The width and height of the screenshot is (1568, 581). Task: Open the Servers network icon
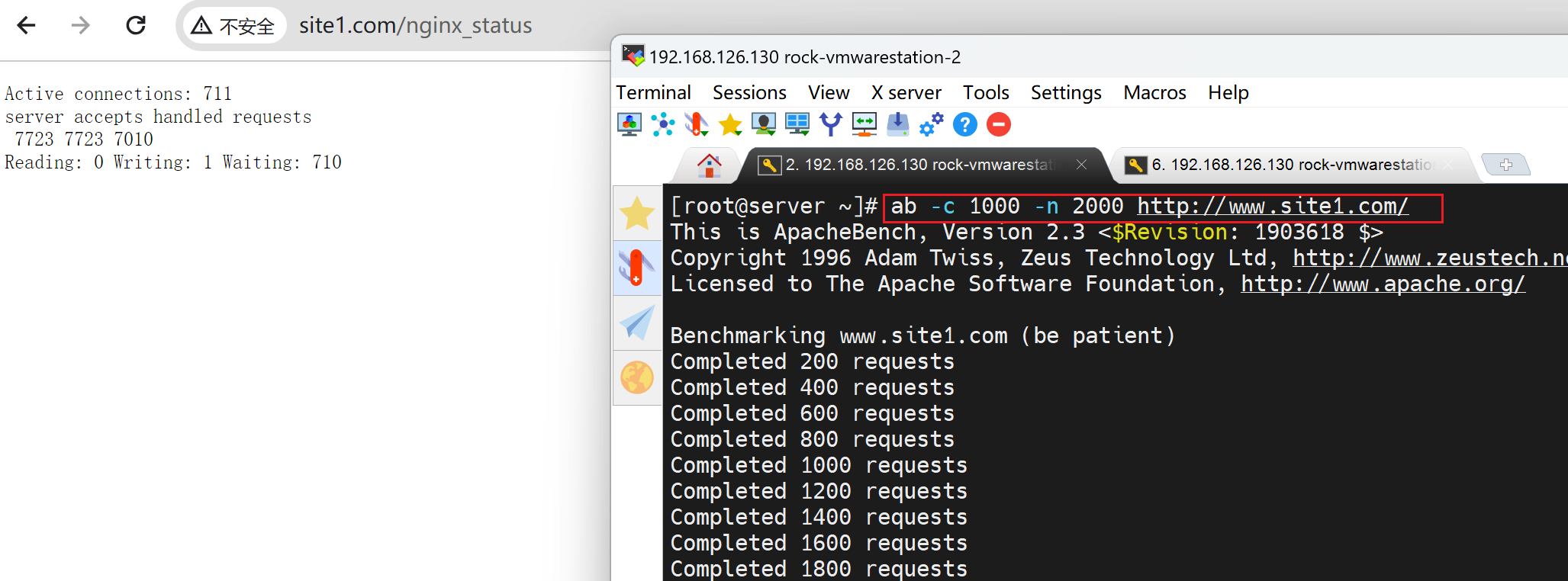tap(662, 124)
